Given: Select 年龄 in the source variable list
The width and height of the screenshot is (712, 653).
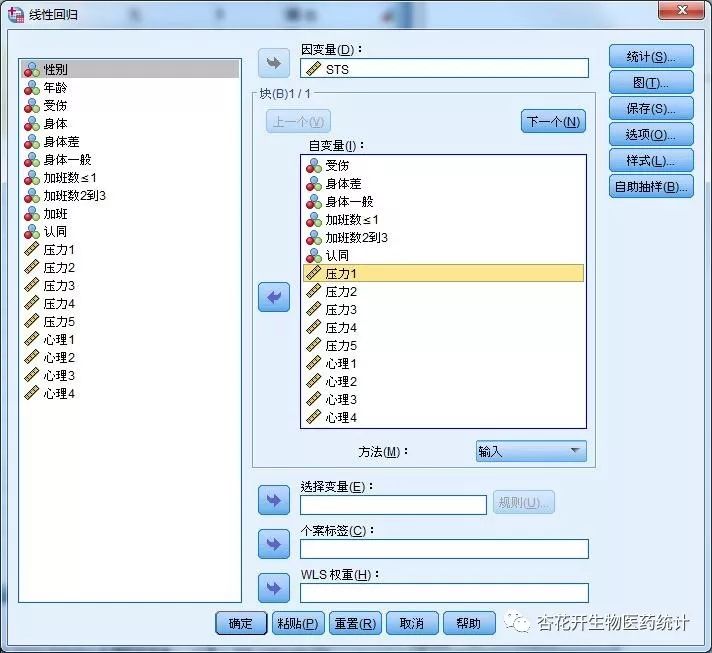Looking at the screenshot, I should coord(130,87).
